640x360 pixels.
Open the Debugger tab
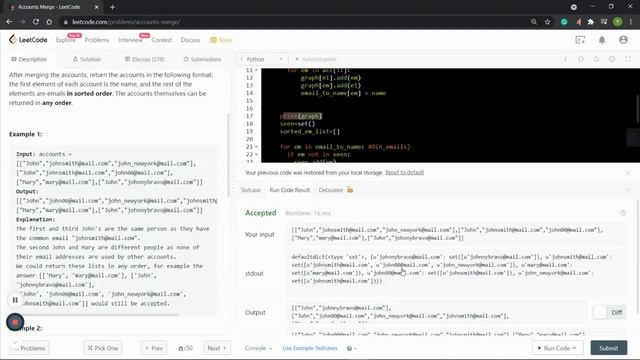(336, 190)
